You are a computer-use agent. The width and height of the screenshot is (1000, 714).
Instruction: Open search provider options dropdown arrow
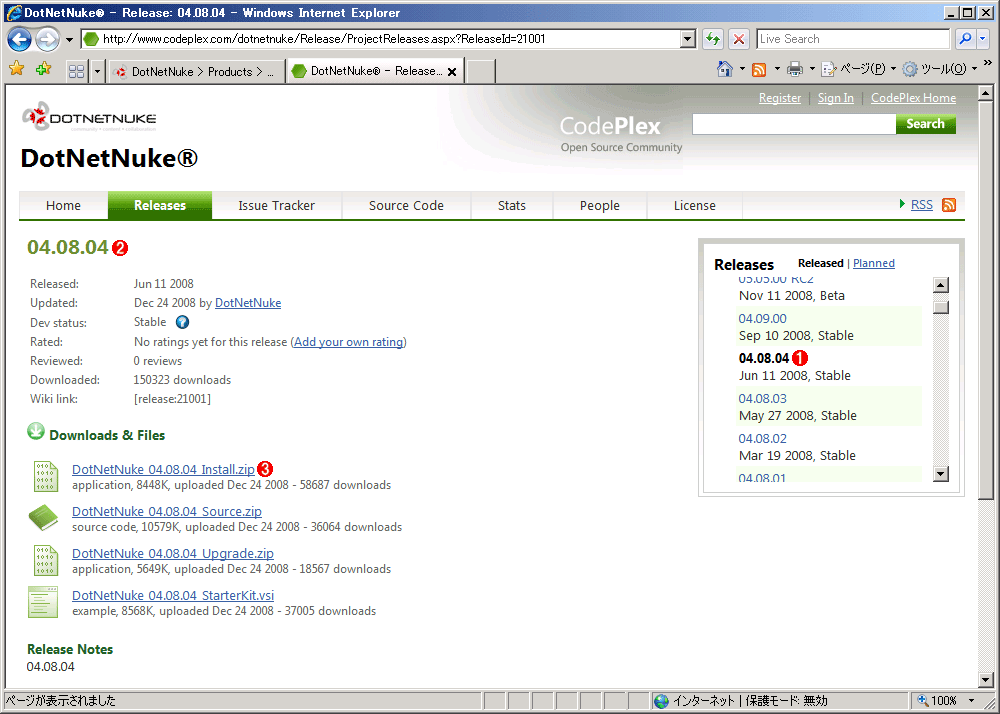(x=983, y=39)
